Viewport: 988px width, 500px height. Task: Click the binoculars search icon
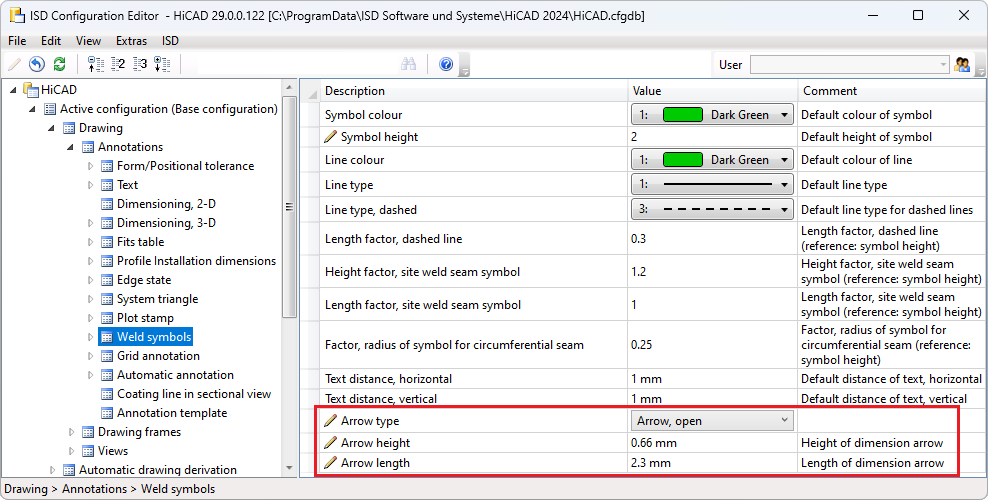tap(408, 64)
